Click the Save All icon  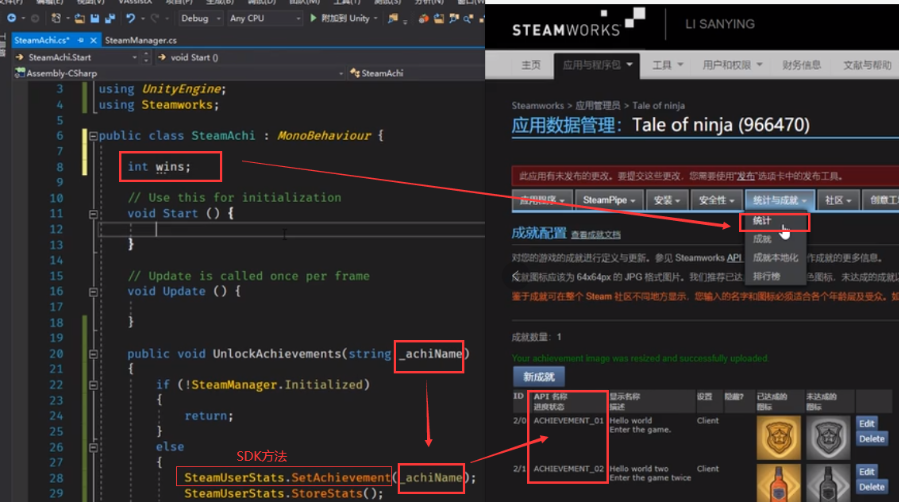[110, 18]
